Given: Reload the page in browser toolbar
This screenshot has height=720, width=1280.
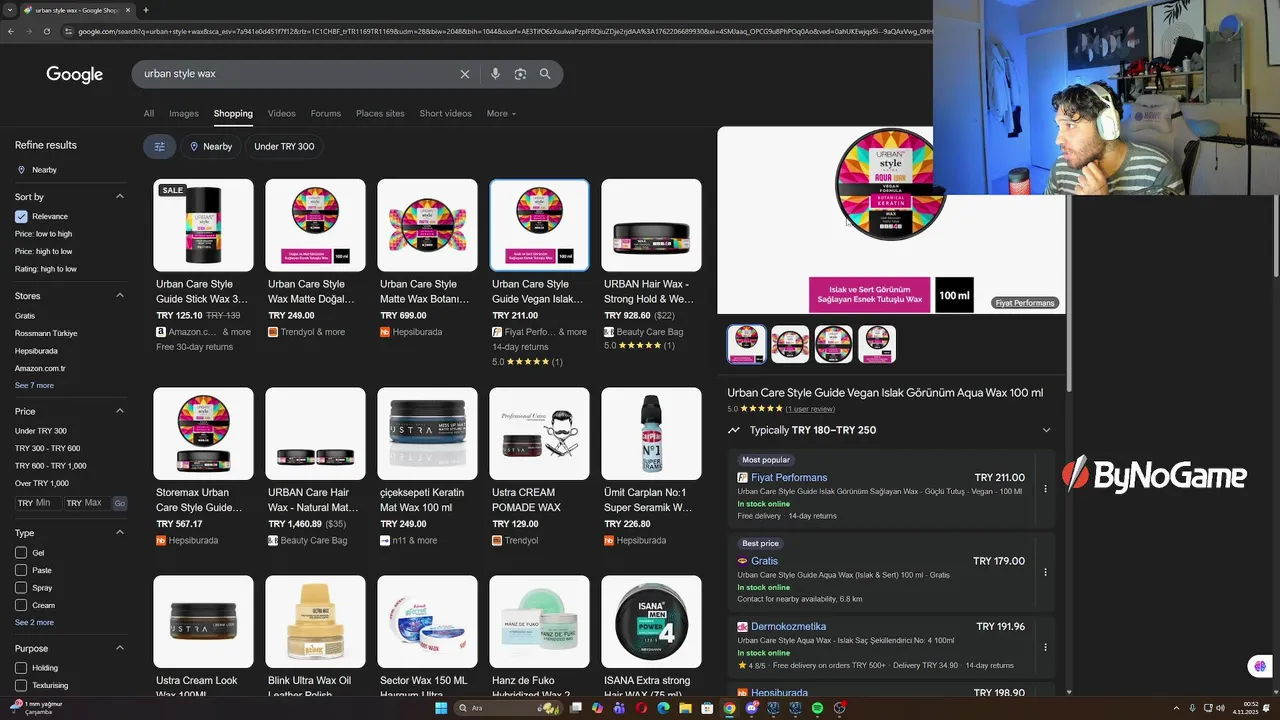Looking at the screenshot, I should coord(47,31).
